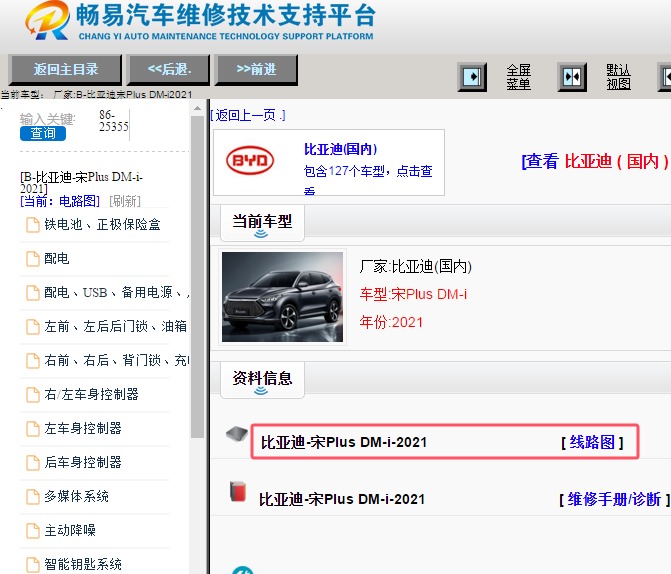Open 右/左车身控制器 tree item
671x574 pixels.
92,394
